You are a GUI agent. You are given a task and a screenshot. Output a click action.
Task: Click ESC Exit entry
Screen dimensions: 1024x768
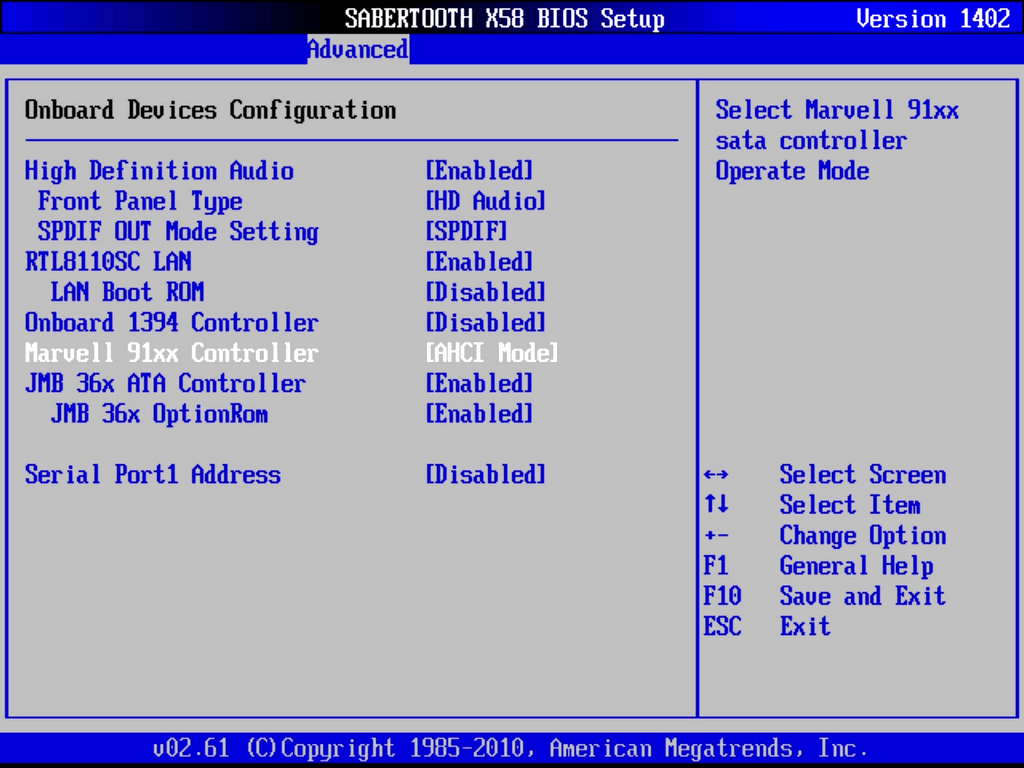tap(767, 627)
